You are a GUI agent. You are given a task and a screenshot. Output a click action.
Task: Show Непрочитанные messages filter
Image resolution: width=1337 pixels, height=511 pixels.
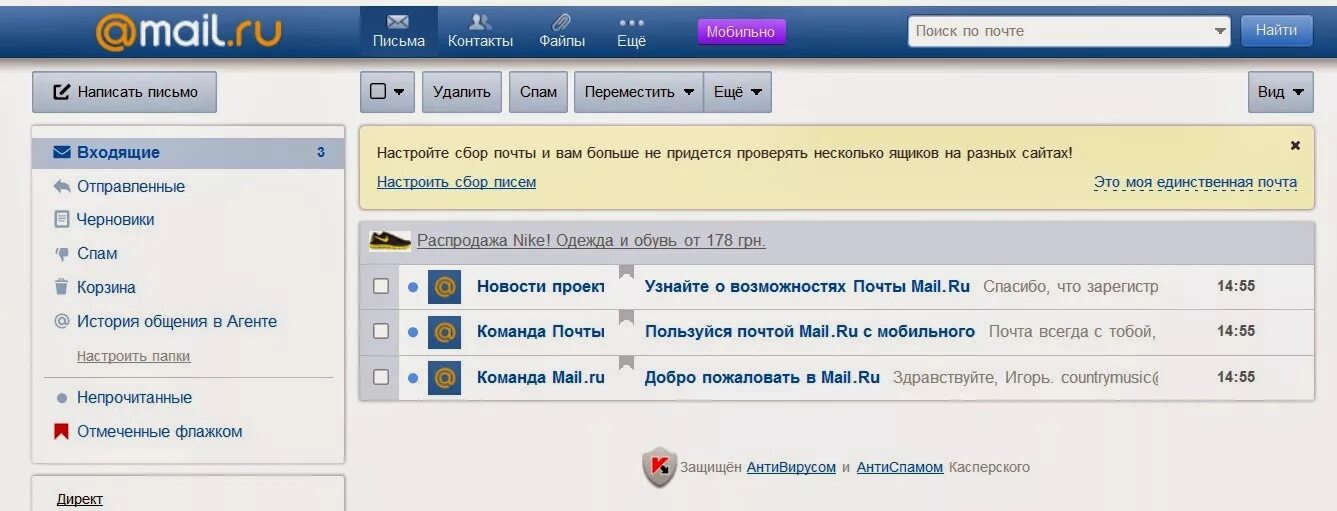(x=134, y=398)
